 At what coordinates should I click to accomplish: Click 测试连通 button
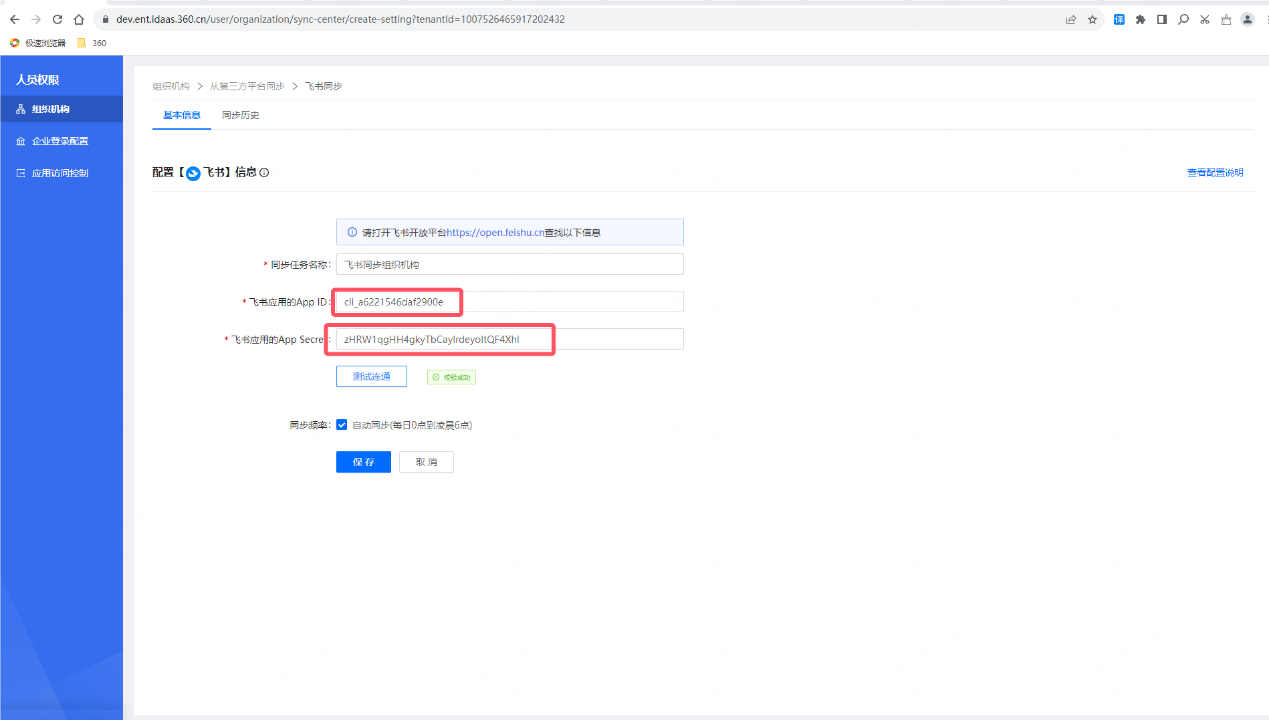(x=371, y=376)
